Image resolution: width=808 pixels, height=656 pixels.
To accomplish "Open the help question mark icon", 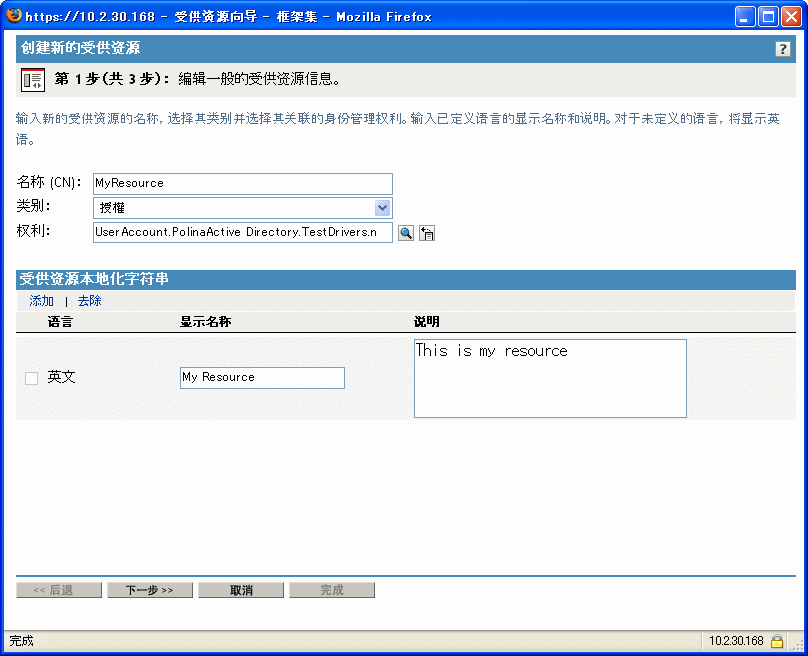I will [782, 48].
